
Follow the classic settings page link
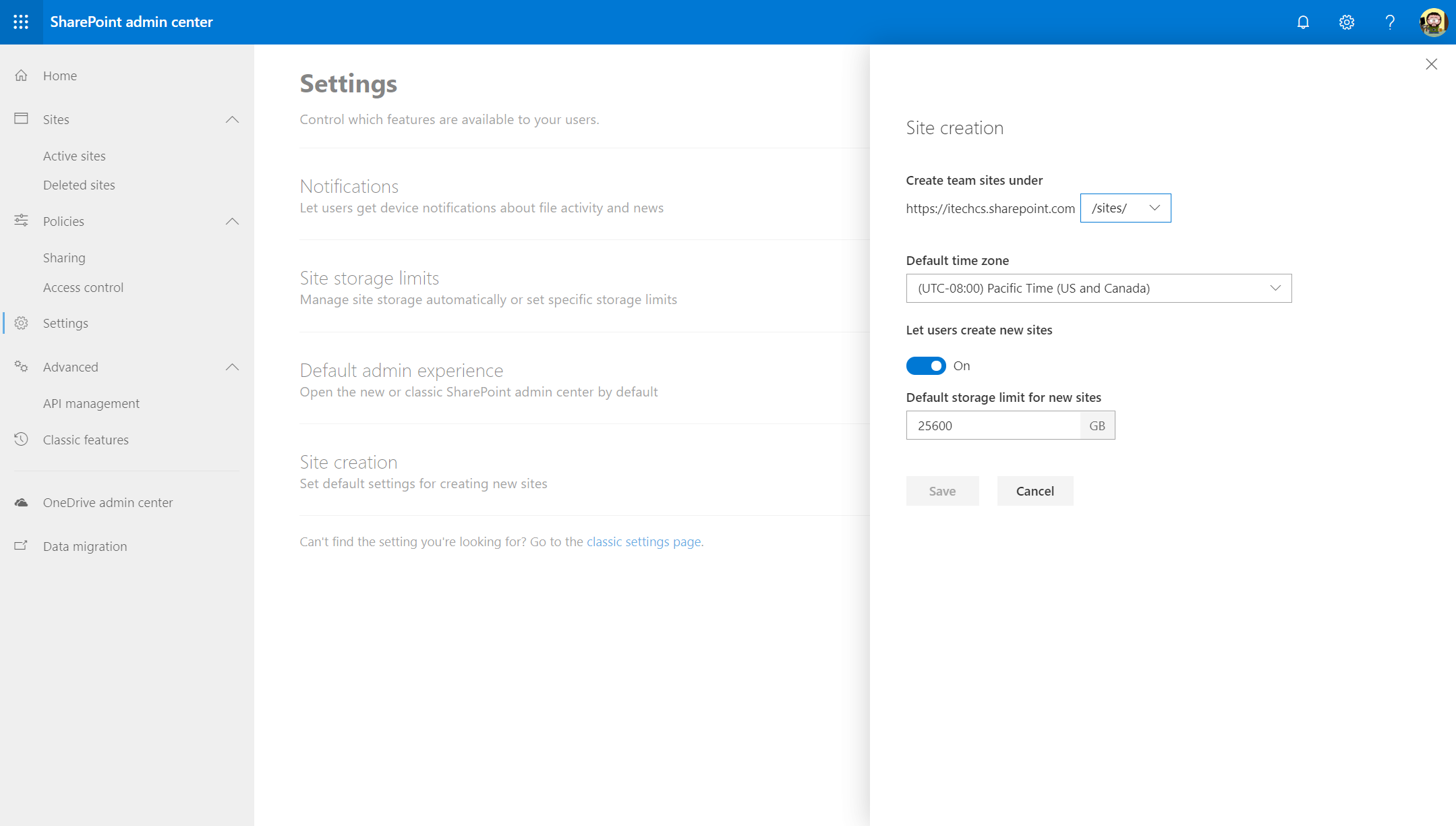[643, 541]
